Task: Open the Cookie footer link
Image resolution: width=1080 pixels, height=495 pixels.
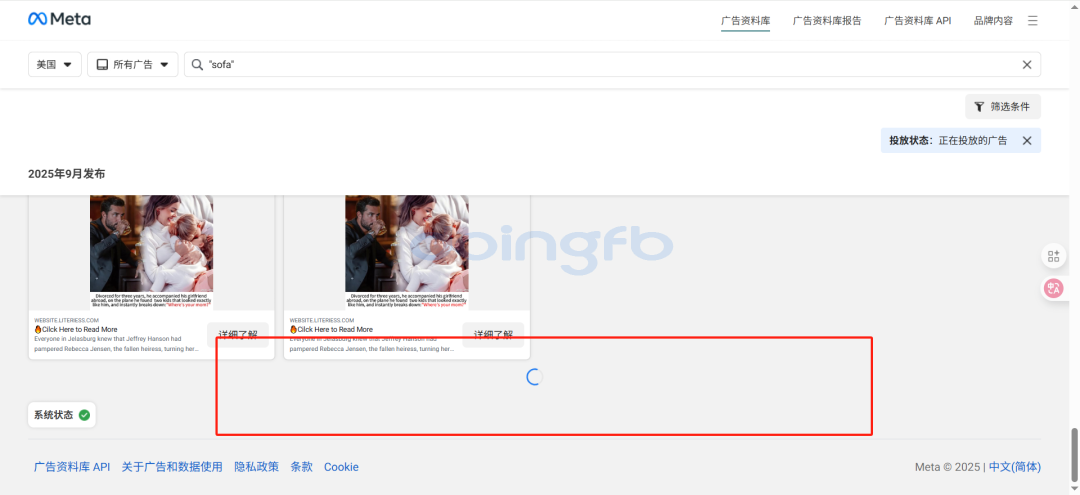Action: [x=341, y=467]
